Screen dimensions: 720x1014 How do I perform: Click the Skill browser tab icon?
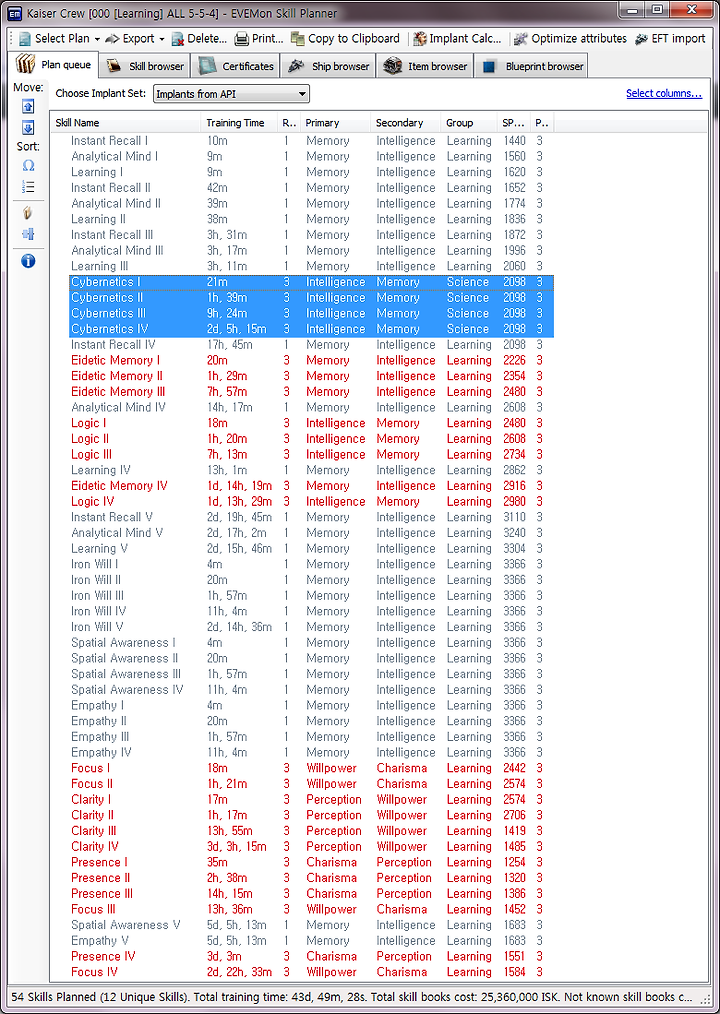(x=115, y=66)
